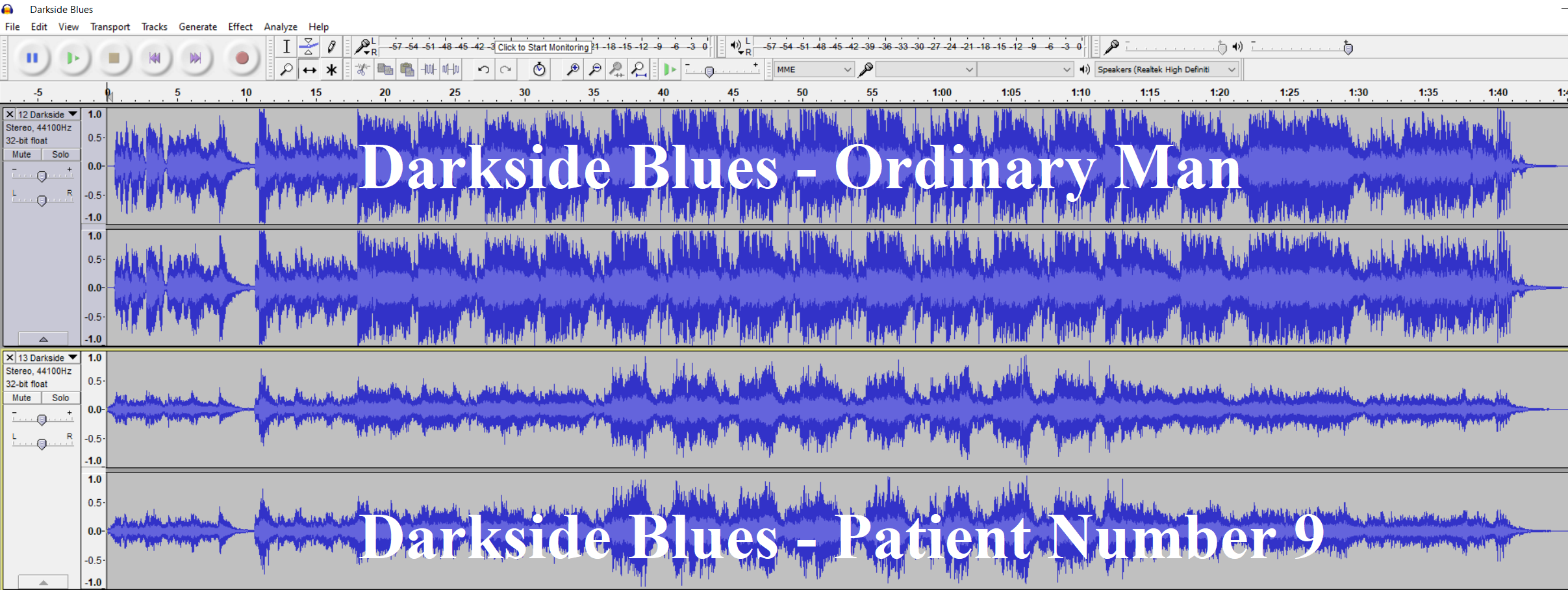Solo the 12 Darkside track

(60, 154)
